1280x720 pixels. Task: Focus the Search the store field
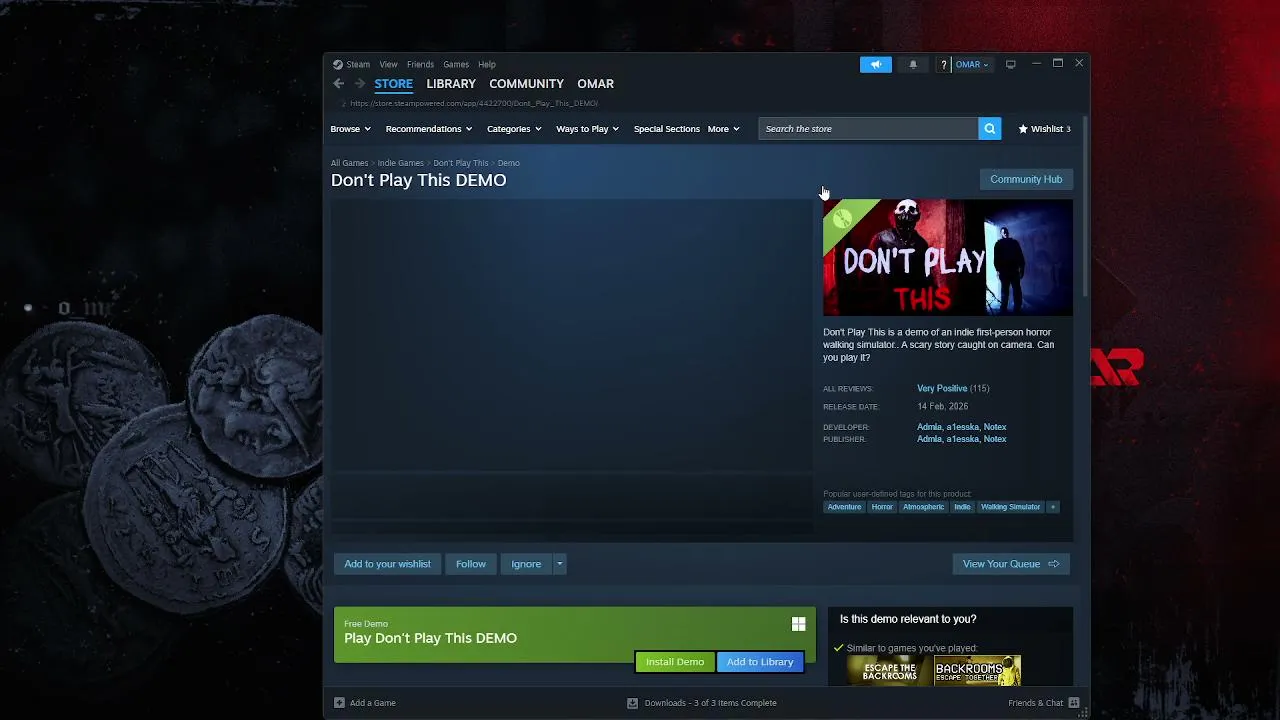(x=868, y=129)
